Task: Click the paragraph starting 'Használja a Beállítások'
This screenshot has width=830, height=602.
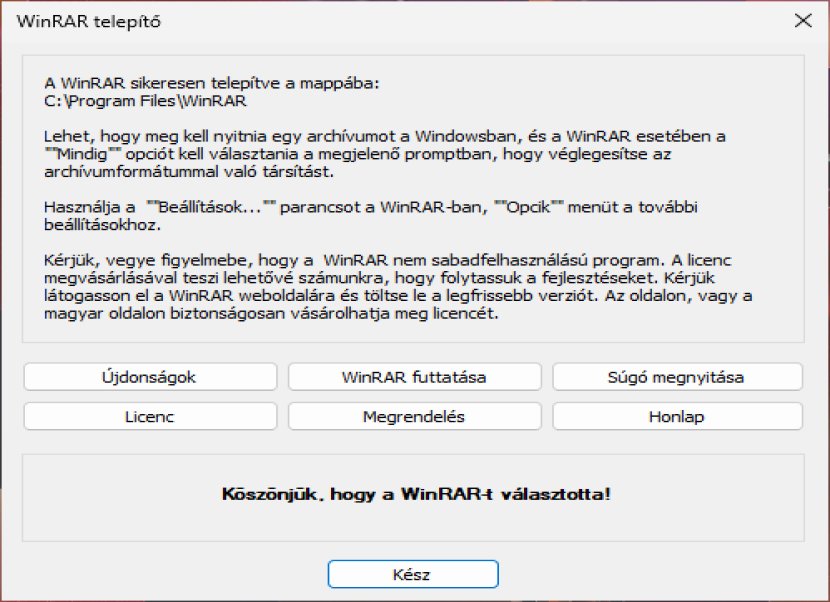Action: point(371,216)
